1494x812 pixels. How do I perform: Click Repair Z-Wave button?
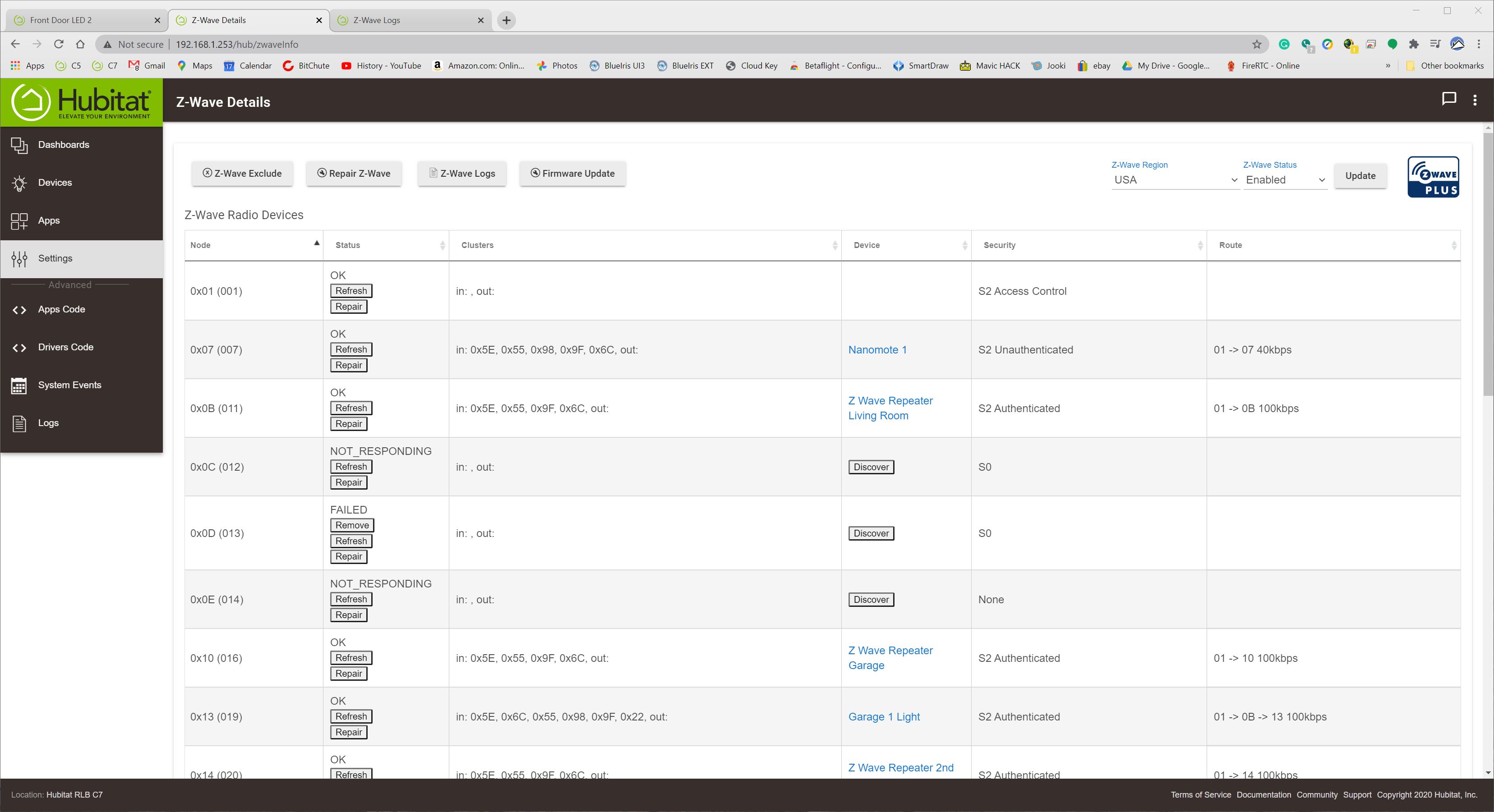(x=354, y=173)
